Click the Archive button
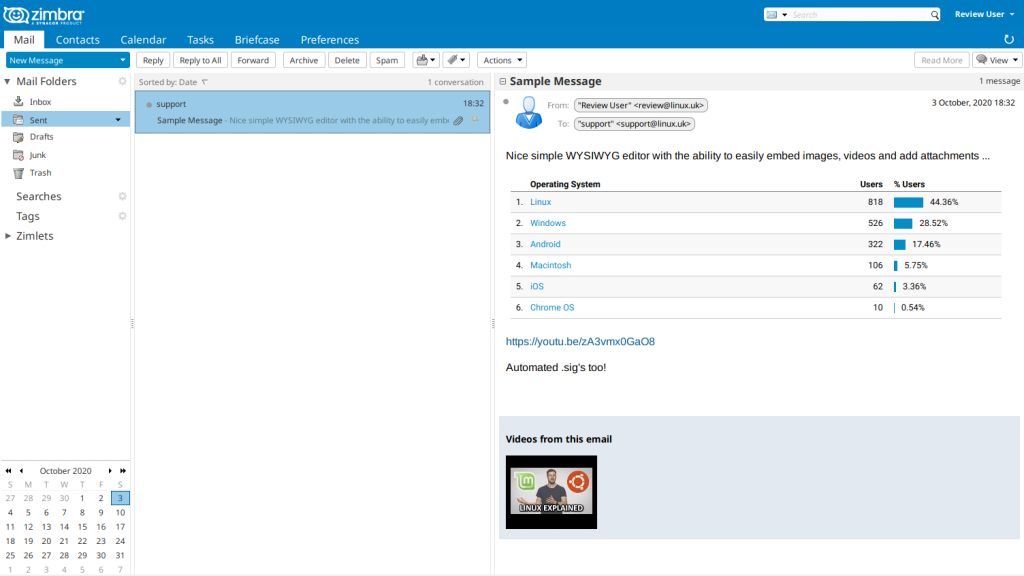Screen dimensions: 1024x576 [x=304, y=60]
